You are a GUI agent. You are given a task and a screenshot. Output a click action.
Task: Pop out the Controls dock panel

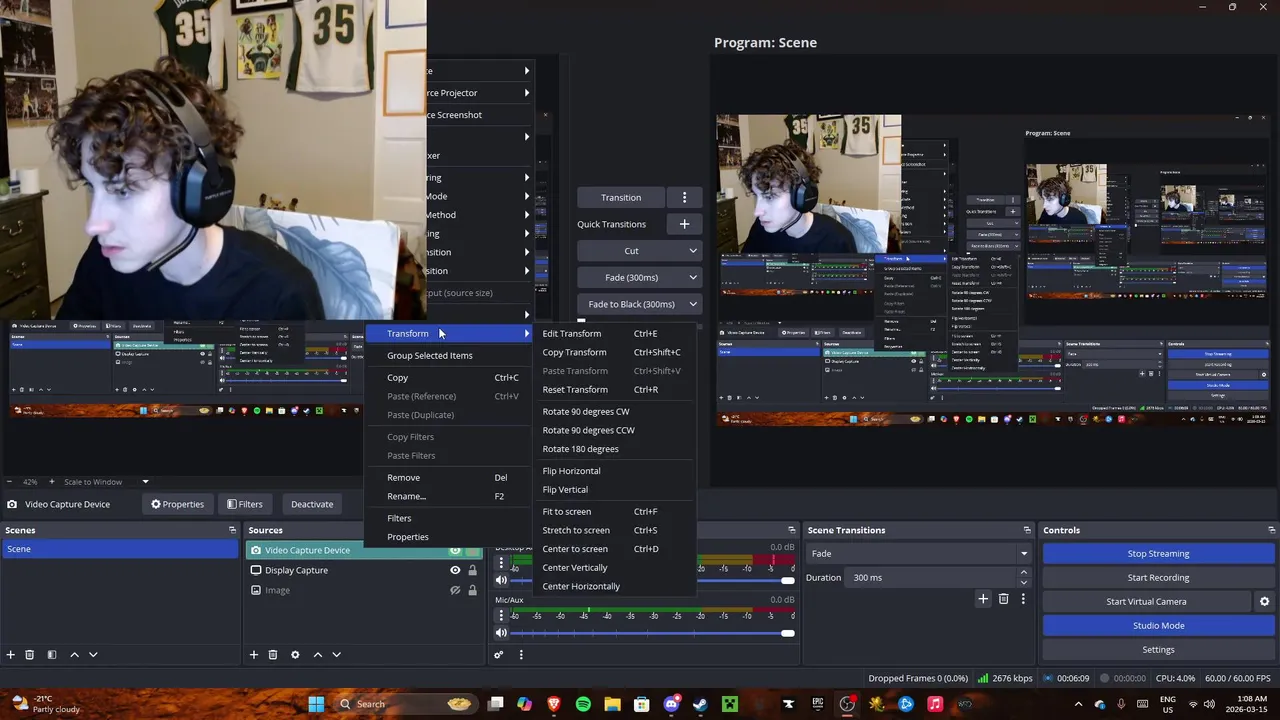[1271, 530]
